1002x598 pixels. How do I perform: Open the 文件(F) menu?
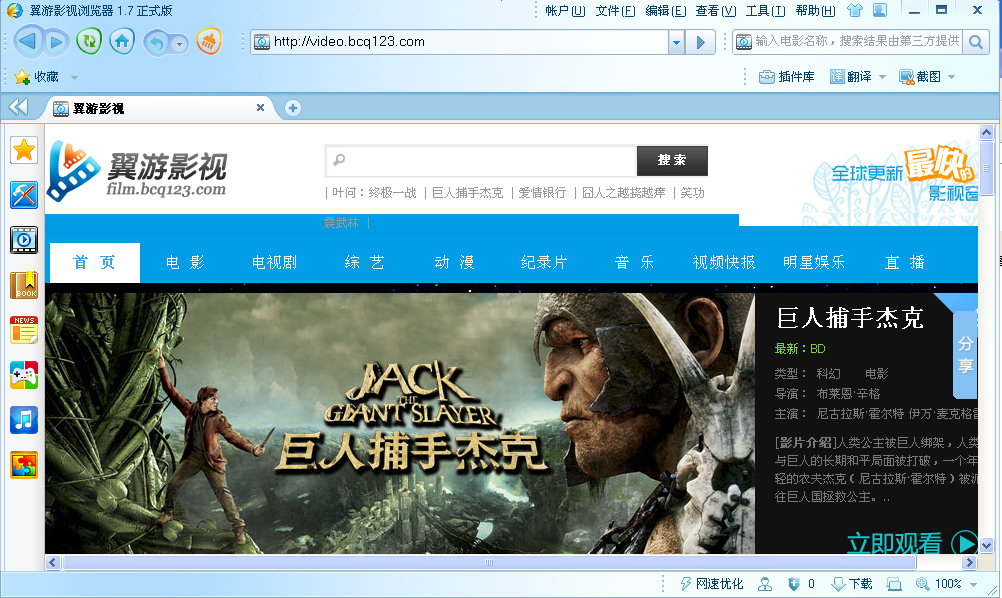tap(615, 10)
